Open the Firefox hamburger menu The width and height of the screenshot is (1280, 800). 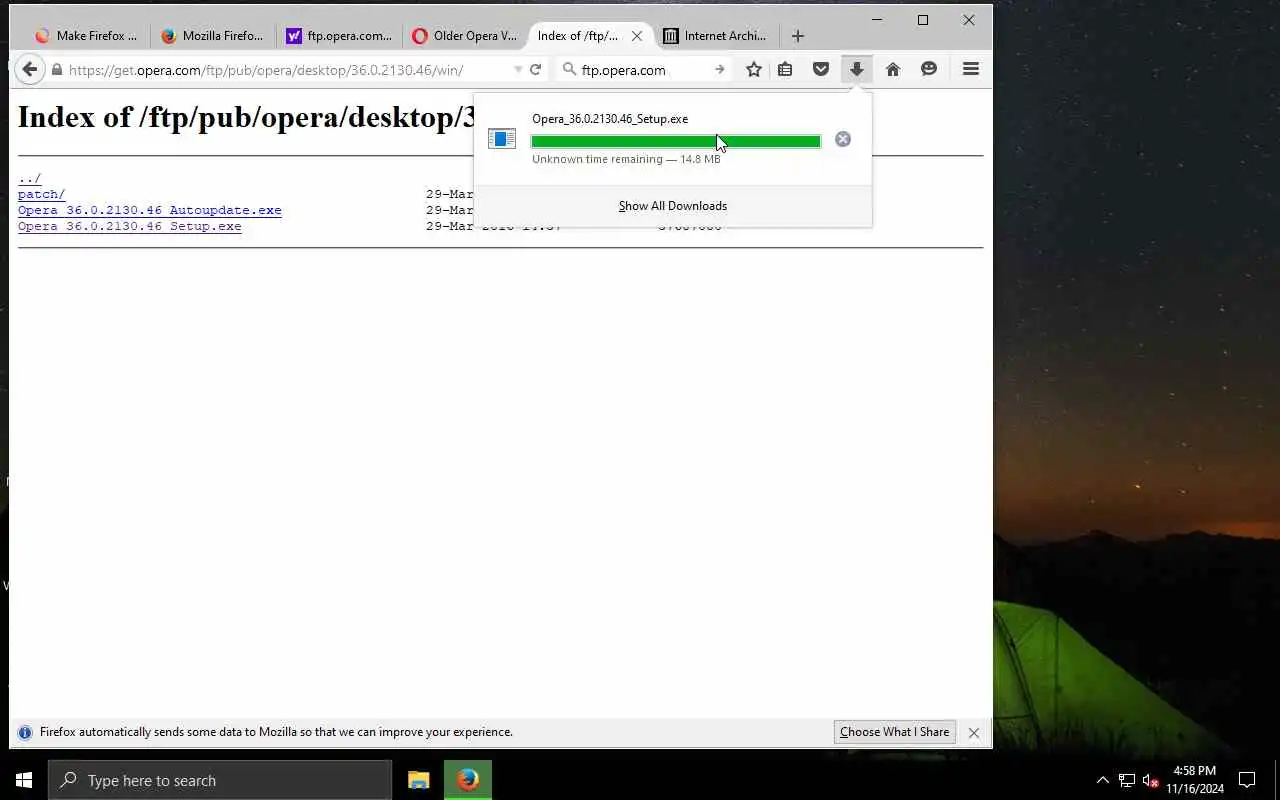[971, 69]
